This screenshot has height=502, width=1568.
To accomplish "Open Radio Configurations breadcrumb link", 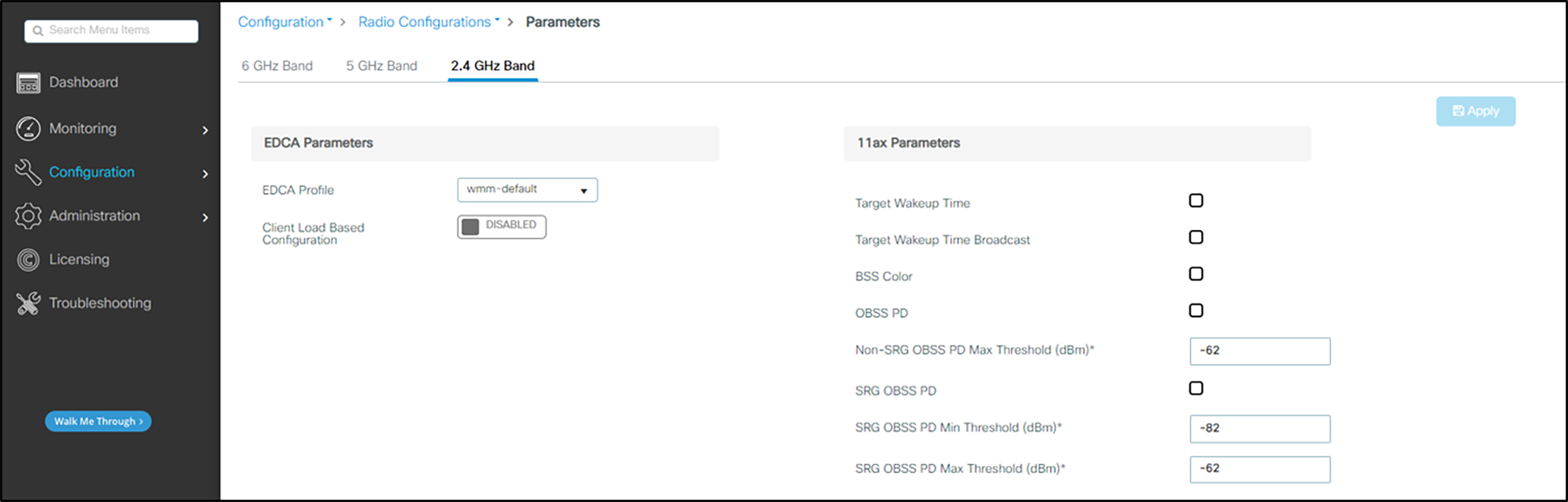I will (x=424, y=22).
